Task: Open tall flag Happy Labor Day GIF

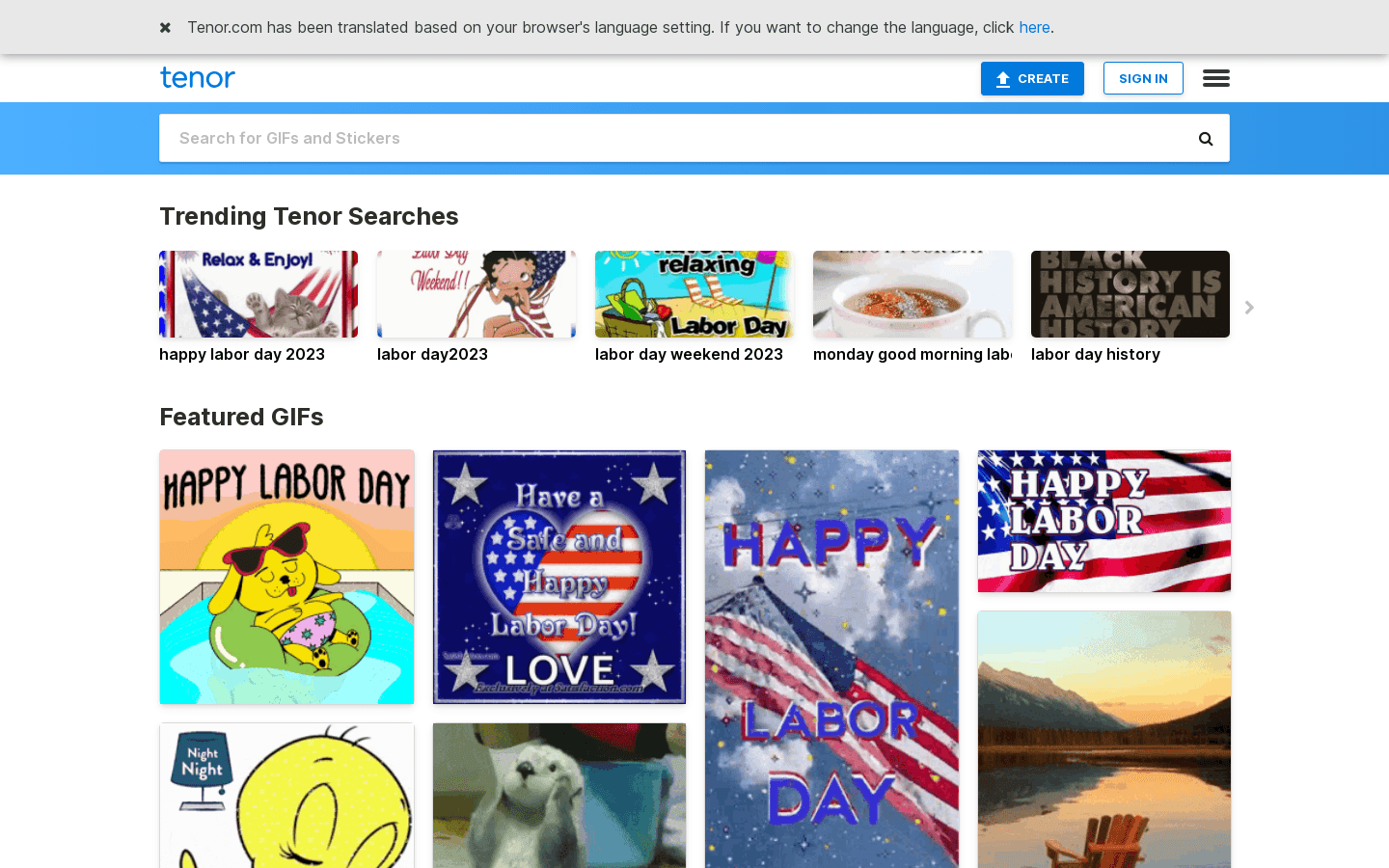Action: 831,659
